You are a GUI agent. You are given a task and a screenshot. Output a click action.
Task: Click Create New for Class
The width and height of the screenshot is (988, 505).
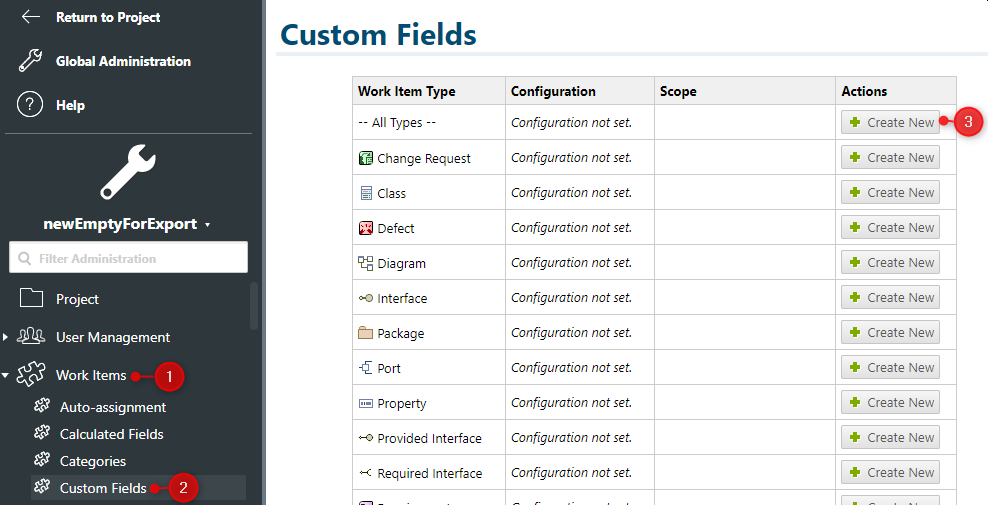point(890,192)
